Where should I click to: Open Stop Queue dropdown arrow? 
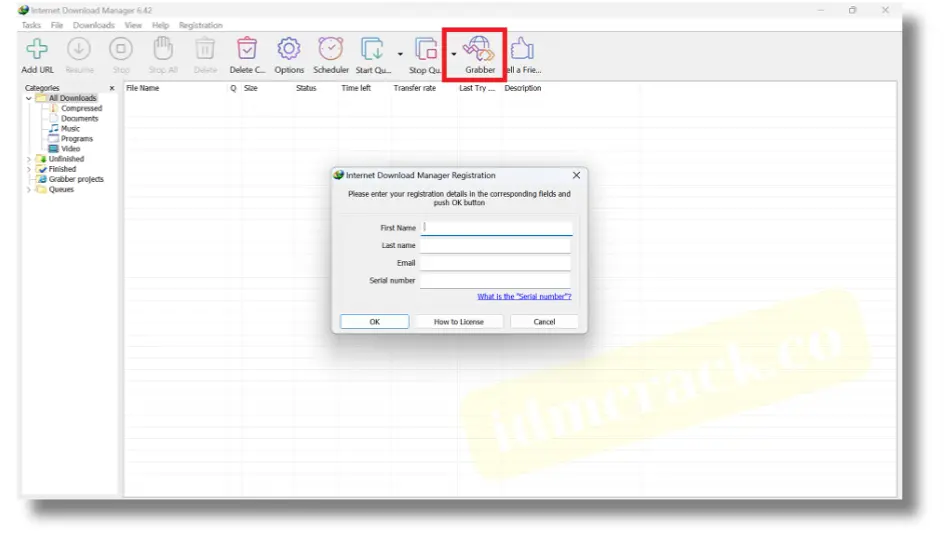[x=453, y=54]
